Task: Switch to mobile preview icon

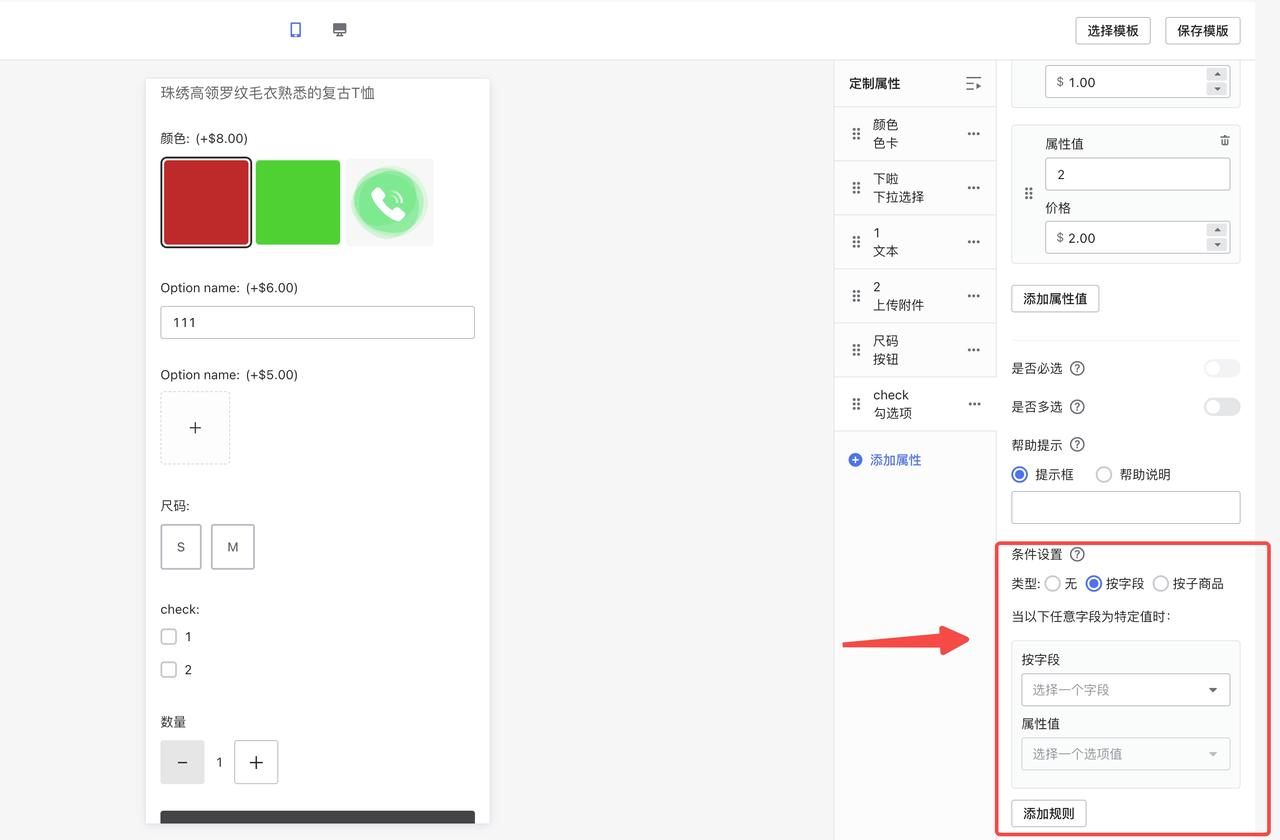Action: coord(296,30)
